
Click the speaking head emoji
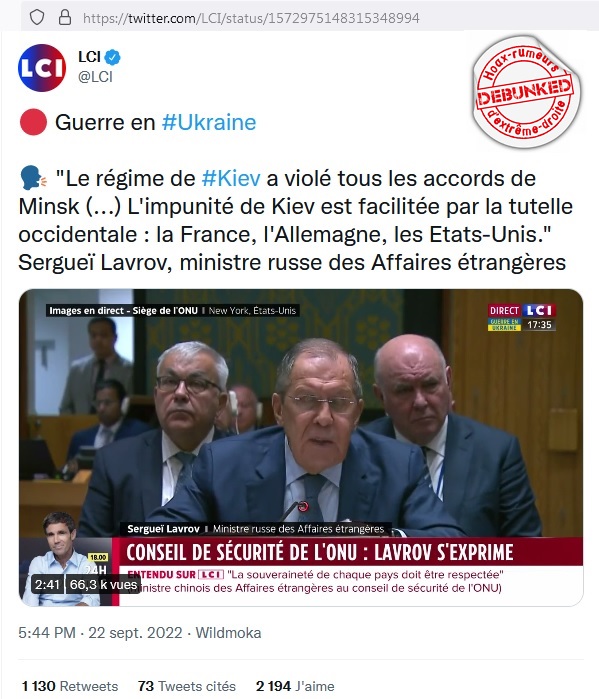(33, 178)
